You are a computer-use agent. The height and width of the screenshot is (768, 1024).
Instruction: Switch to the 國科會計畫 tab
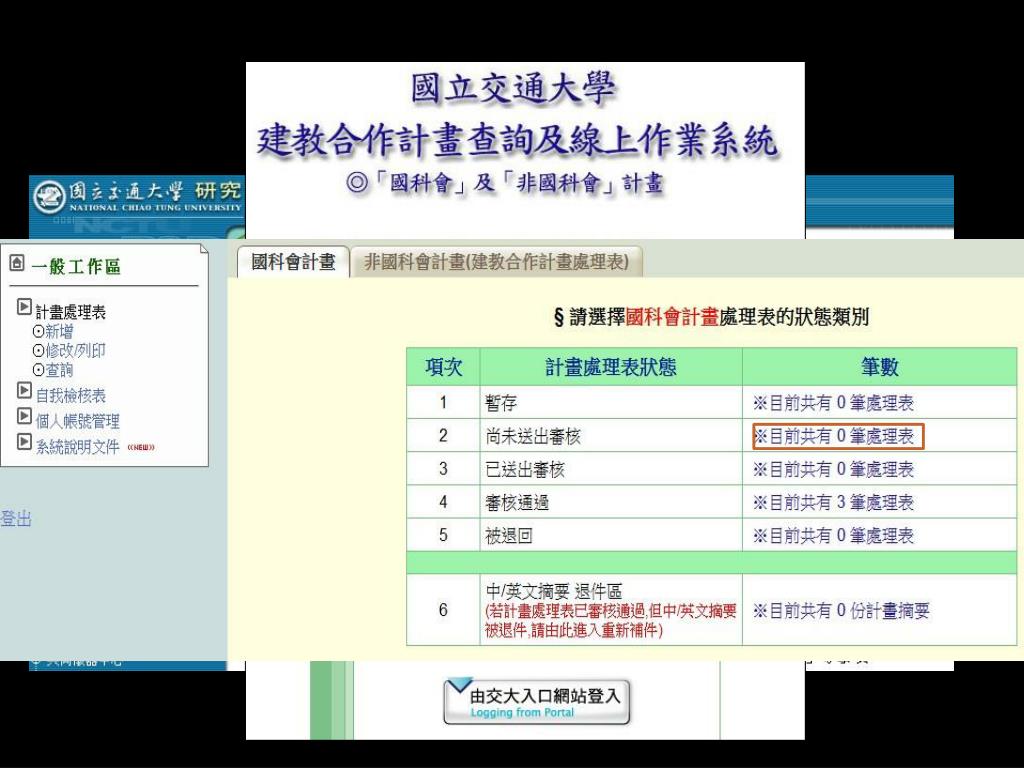tap(293, 262)
